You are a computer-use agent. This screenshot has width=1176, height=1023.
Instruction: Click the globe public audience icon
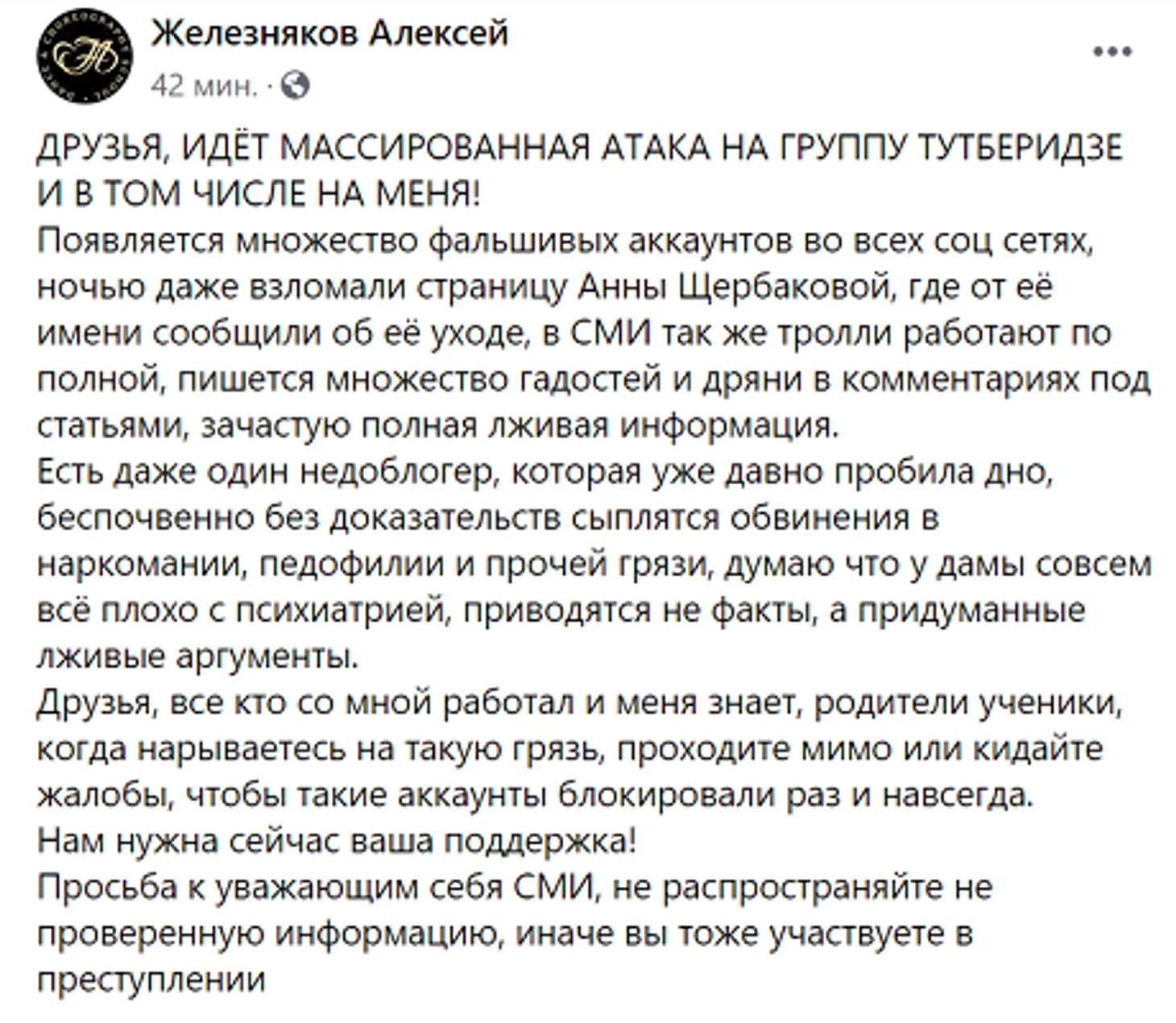tap(295, 85)
